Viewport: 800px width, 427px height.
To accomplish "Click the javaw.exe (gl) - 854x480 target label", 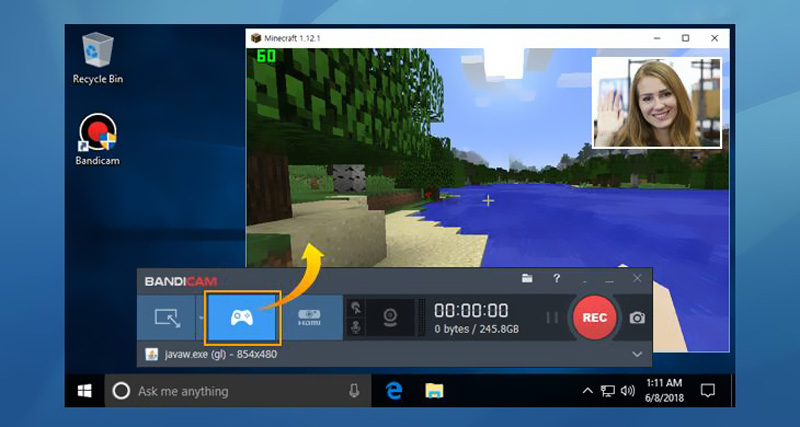I will click(x=220, y=354).
